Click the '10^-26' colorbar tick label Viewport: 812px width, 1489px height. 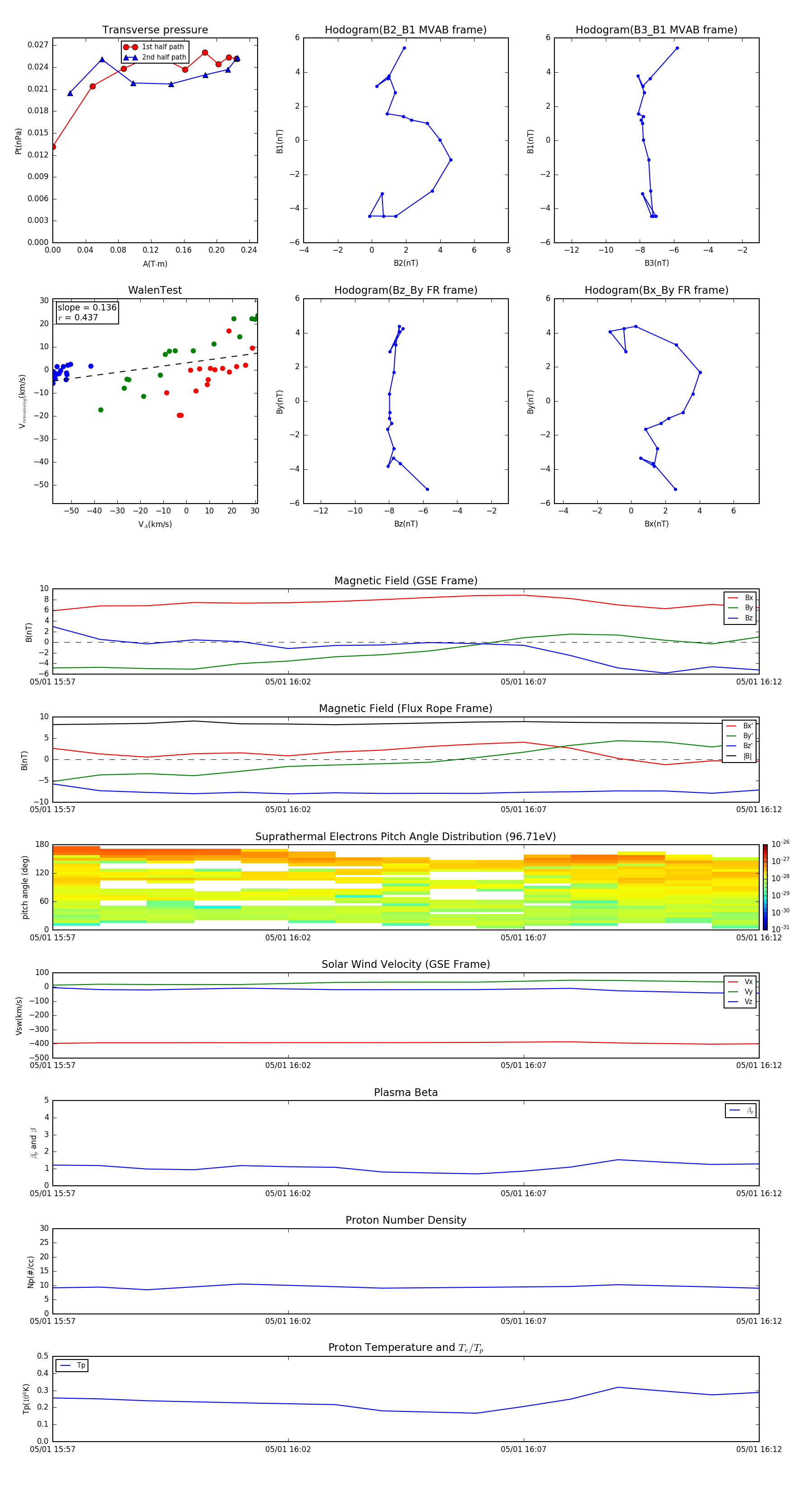tap(780, 844)
